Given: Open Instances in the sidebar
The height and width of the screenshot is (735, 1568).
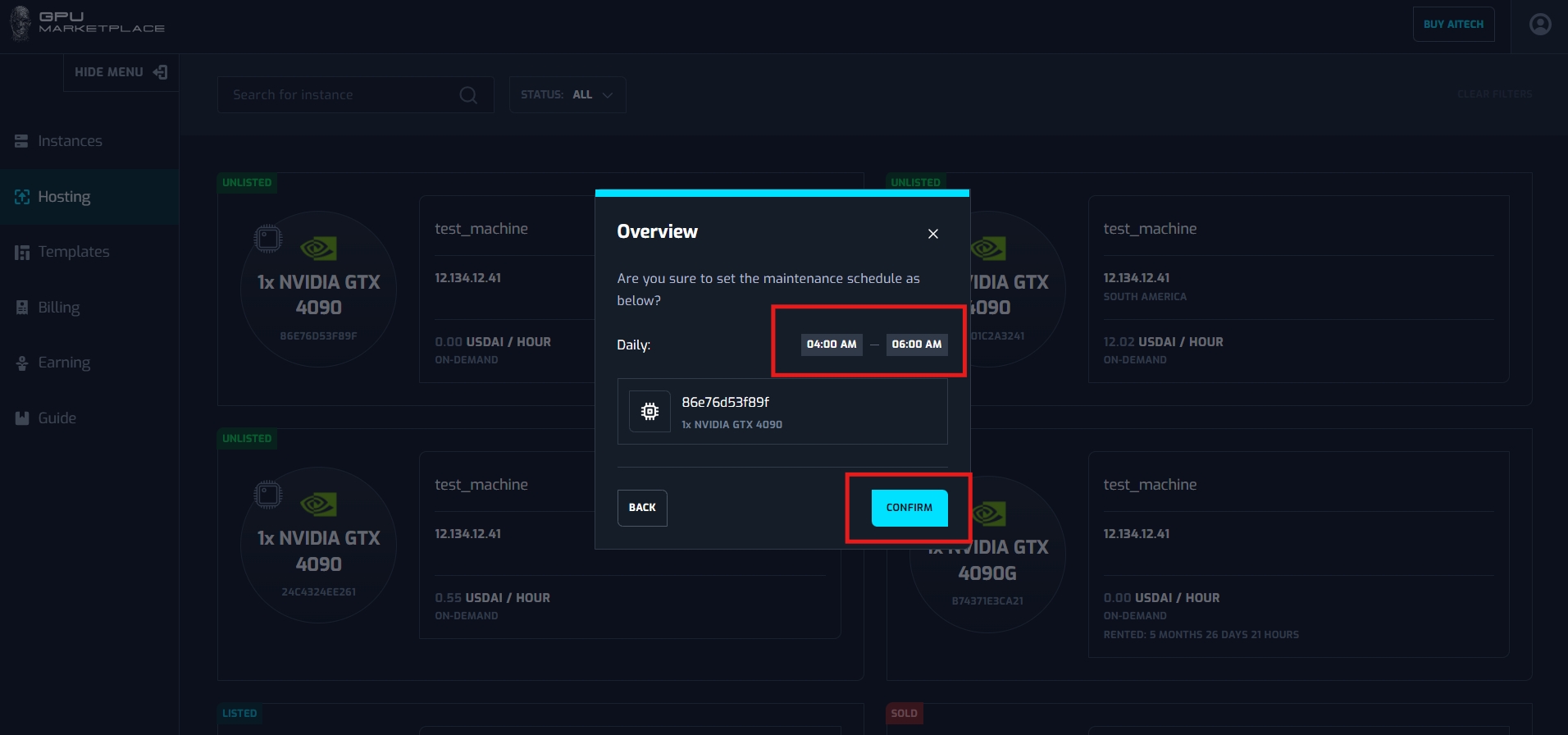Looking at the screenshot, I should (x=70, y=141).
